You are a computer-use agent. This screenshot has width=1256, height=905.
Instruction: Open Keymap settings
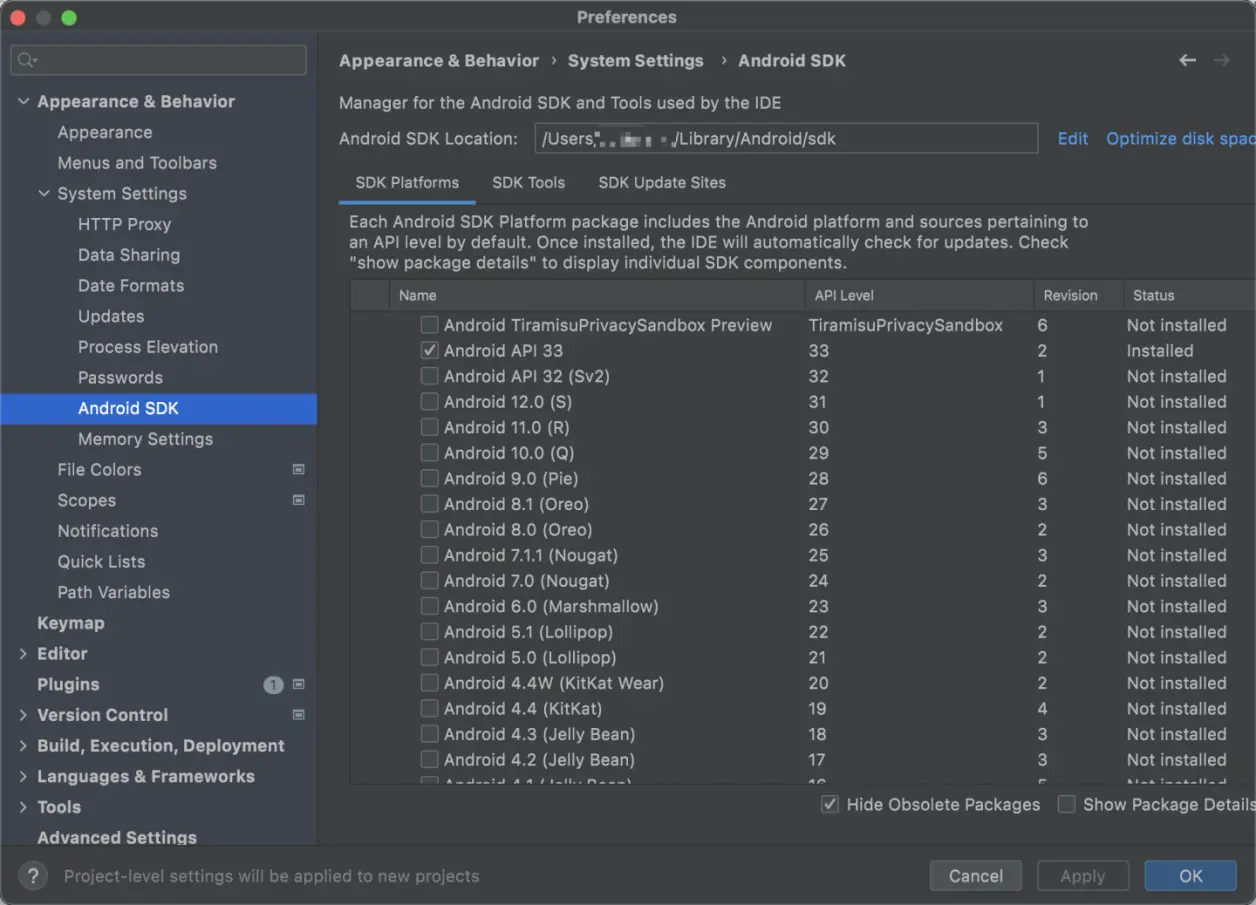click(x=70, y=623)
